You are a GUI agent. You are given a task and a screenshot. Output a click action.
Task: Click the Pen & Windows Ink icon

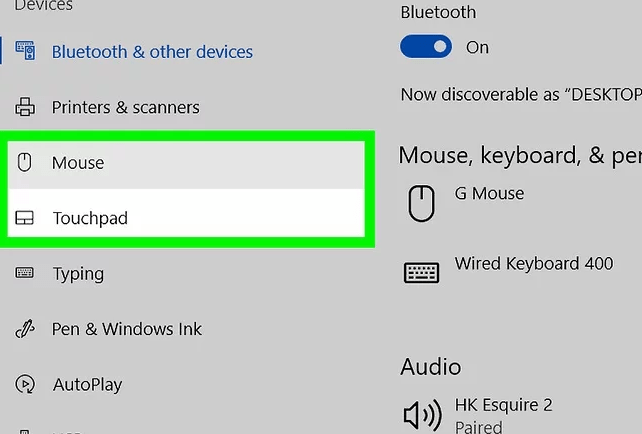click(25, 329)
